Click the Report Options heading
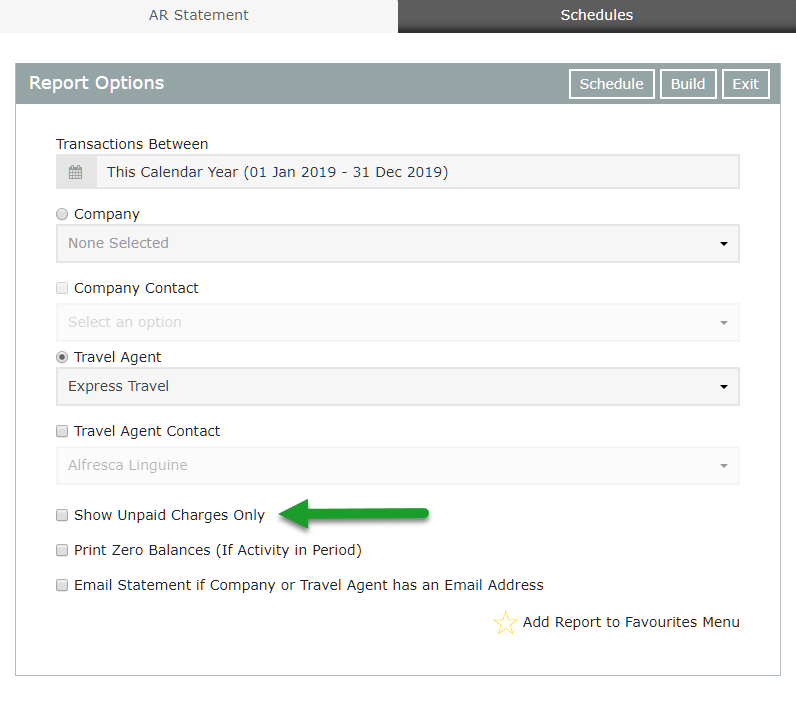The width and height of the screenshot is (796, 718). pyautogui.click(x=96, y=83)
